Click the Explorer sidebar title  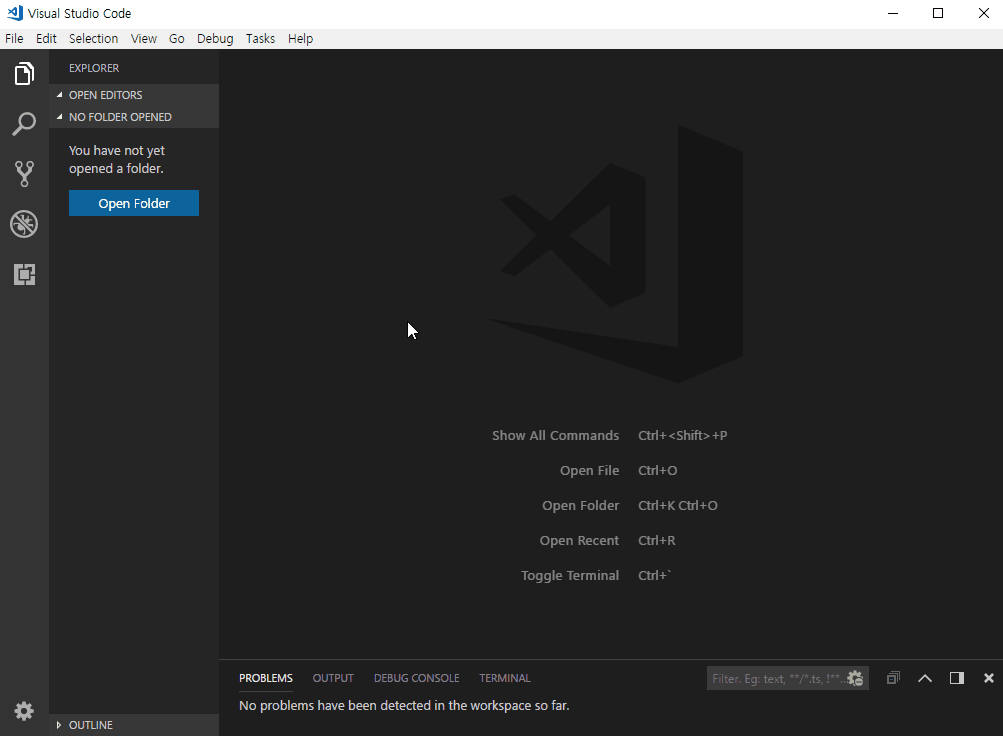coord(94,68)
